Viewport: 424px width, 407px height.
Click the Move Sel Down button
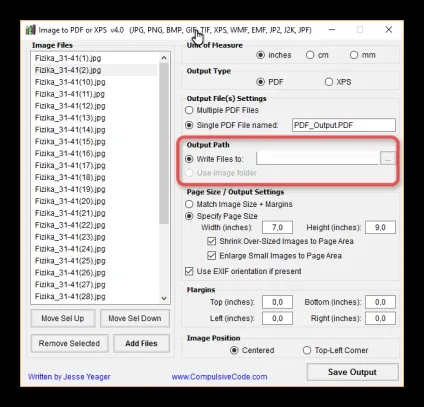point(135,318)
